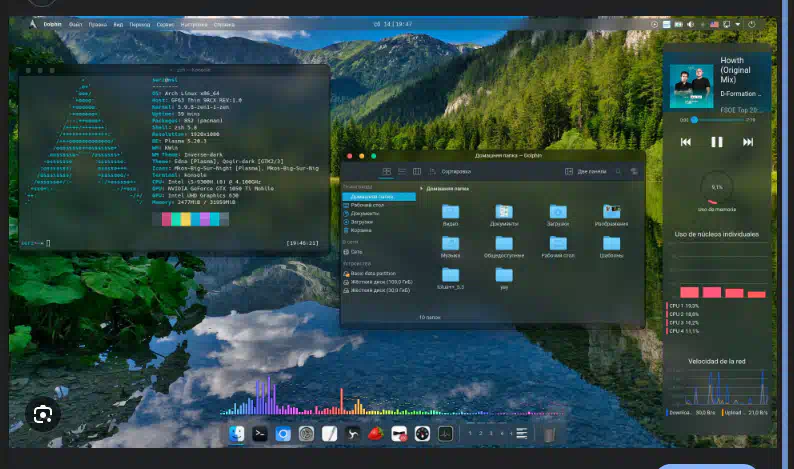Launch the strawberry music player dock icon
This screenshot has width=794, height=469.
376,434
